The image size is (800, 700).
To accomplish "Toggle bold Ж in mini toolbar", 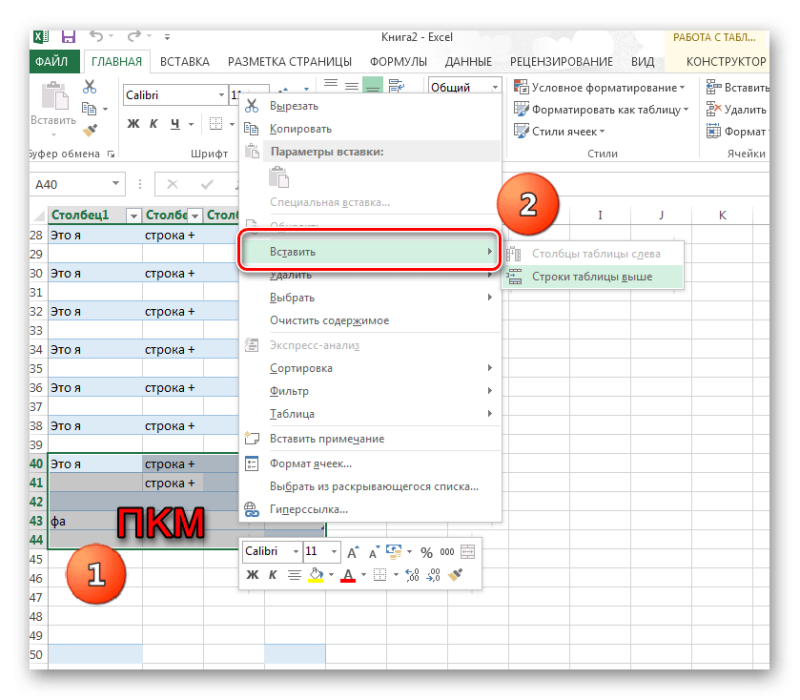I will click(253, 575).
